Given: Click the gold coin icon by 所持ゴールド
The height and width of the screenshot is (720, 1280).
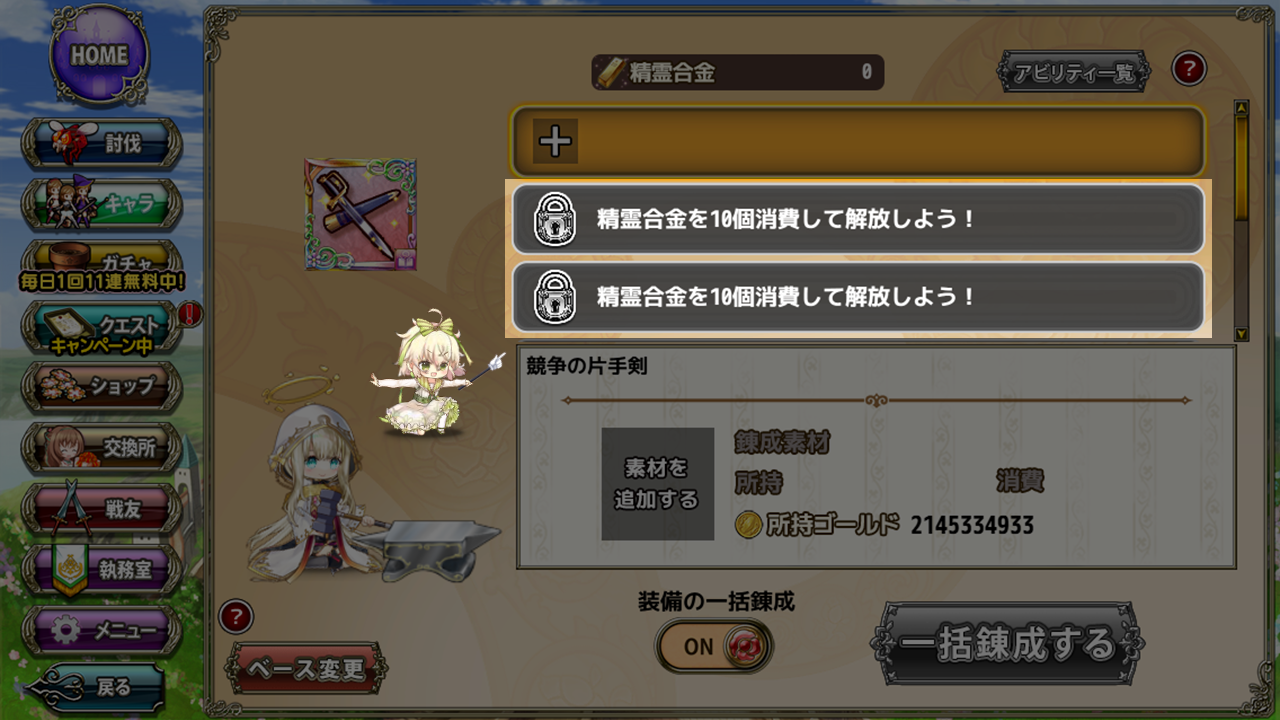Looking at the screenshot, I should click(x=748, y=524).
